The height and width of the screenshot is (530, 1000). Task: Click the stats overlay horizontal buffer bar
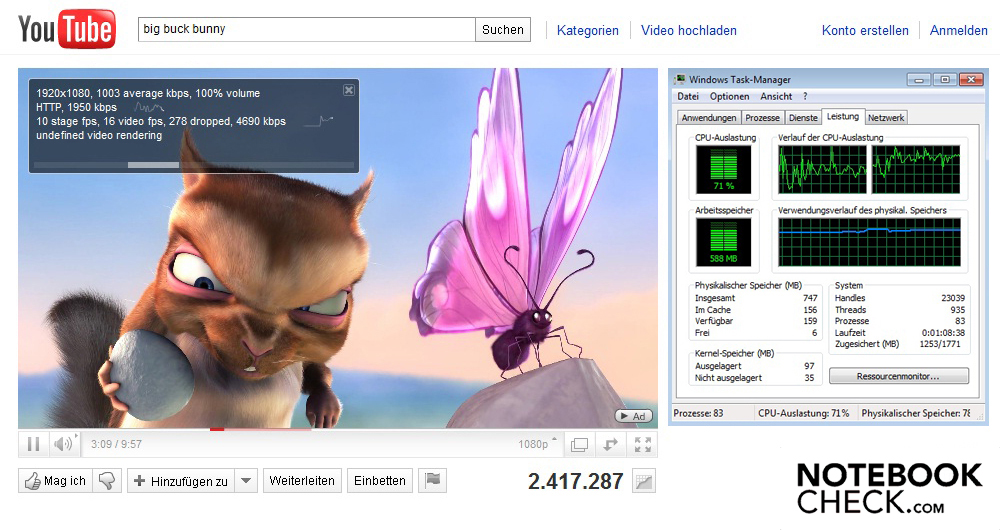193,165
